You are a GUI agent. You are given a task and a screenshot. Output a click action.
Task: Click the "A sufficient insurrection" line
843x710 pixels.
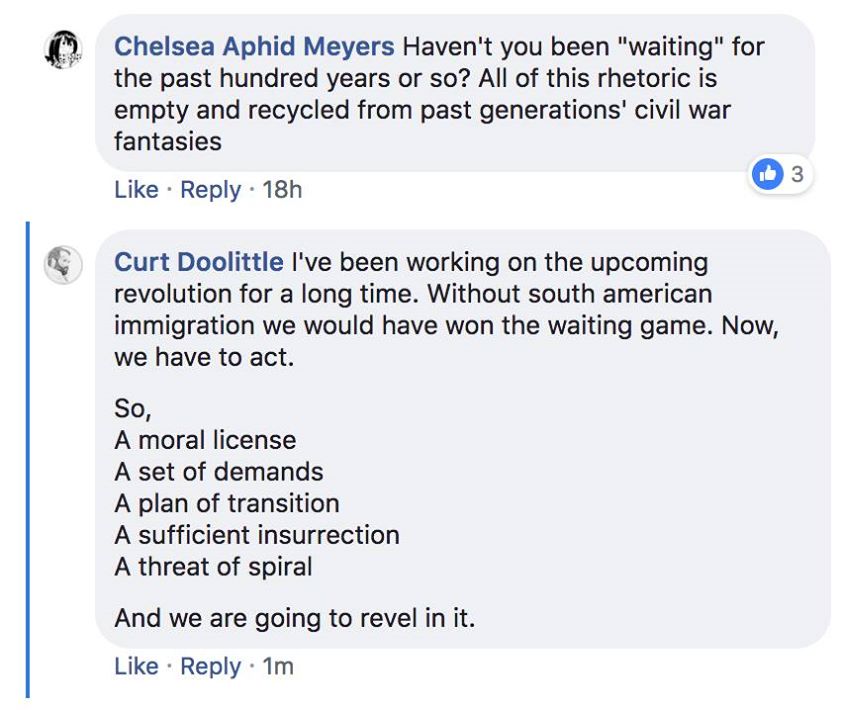point(256,535)
